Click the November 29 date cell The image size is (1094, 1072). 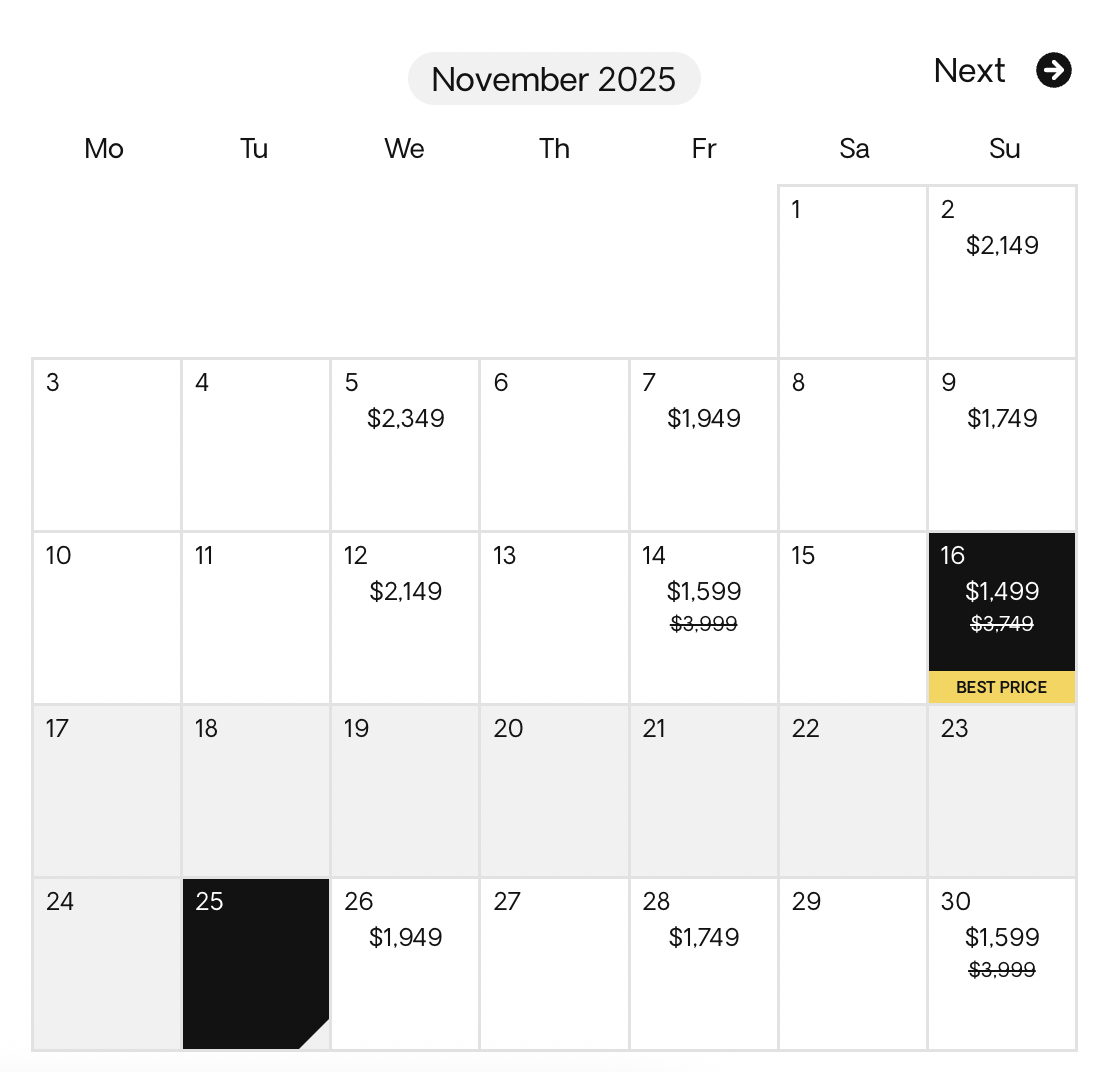coord(853,963)
